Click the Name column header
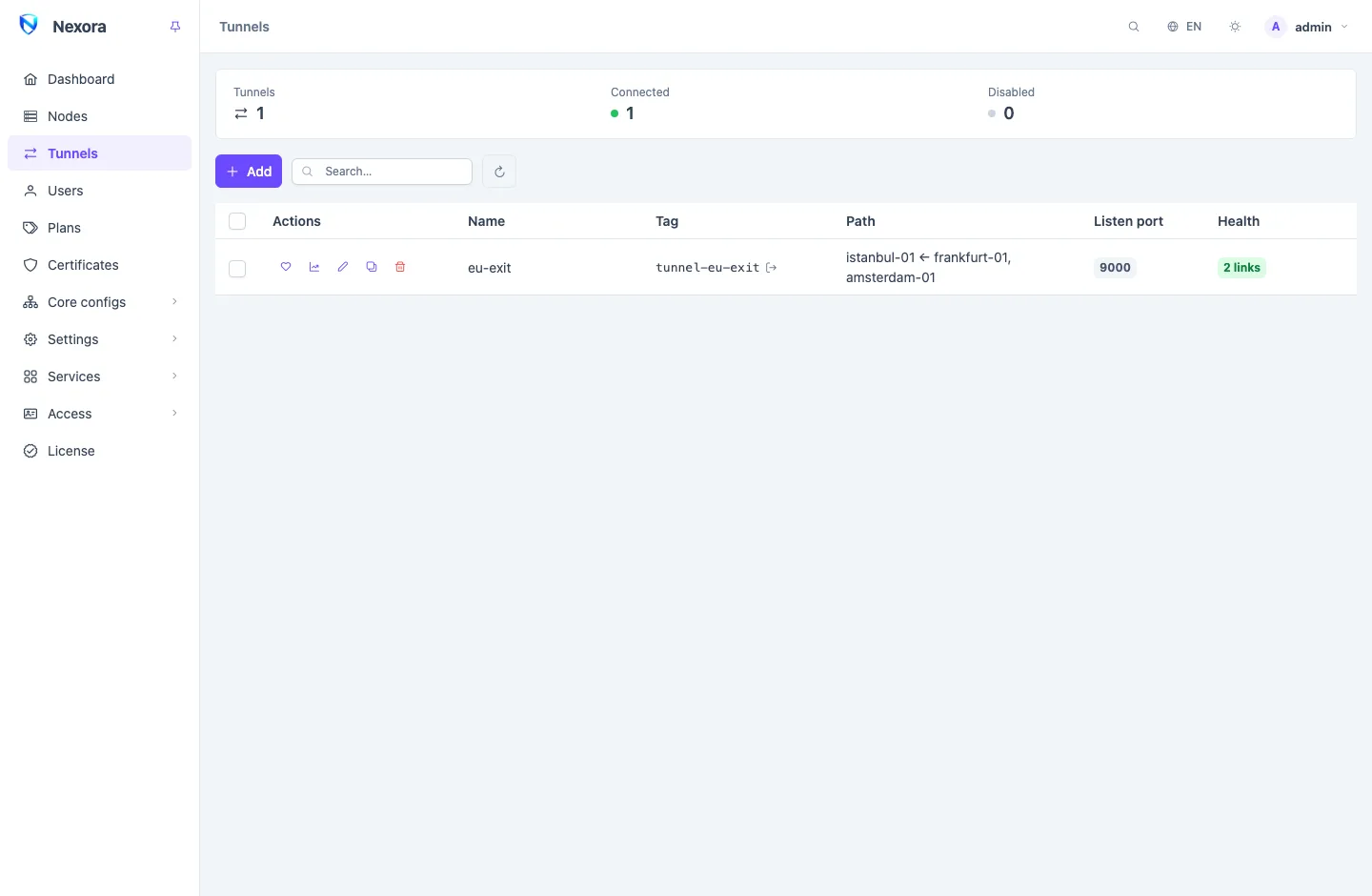 [486, 221]
